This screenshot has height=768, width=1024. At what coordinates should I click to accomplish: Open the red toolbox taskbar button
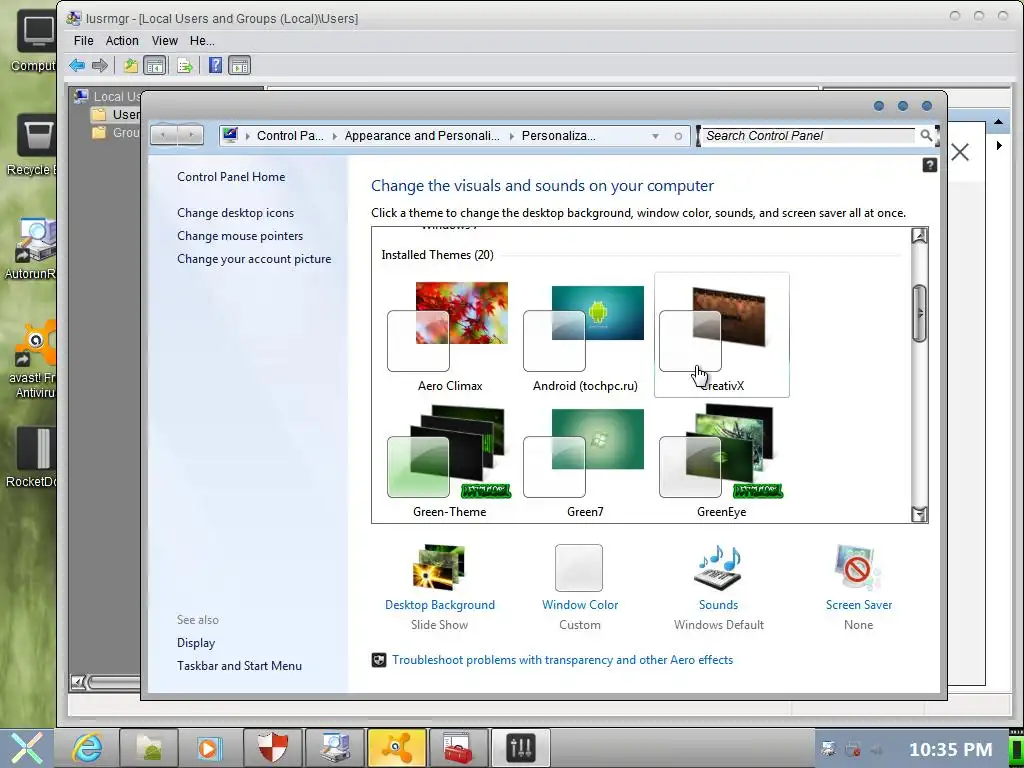click(x=458, y=747)
